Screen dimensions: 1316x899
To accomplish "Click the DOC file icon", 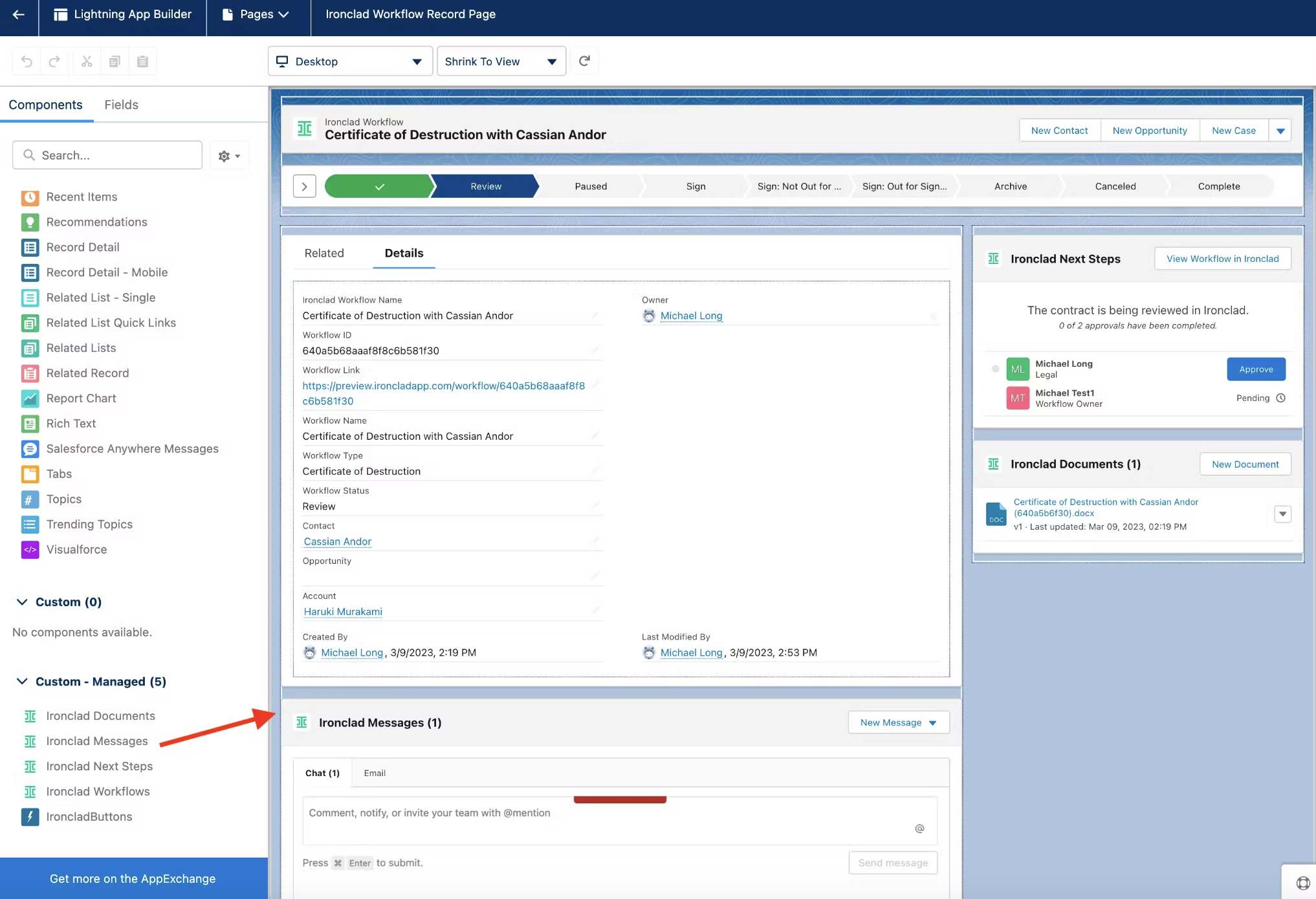I will click(996, 514).
